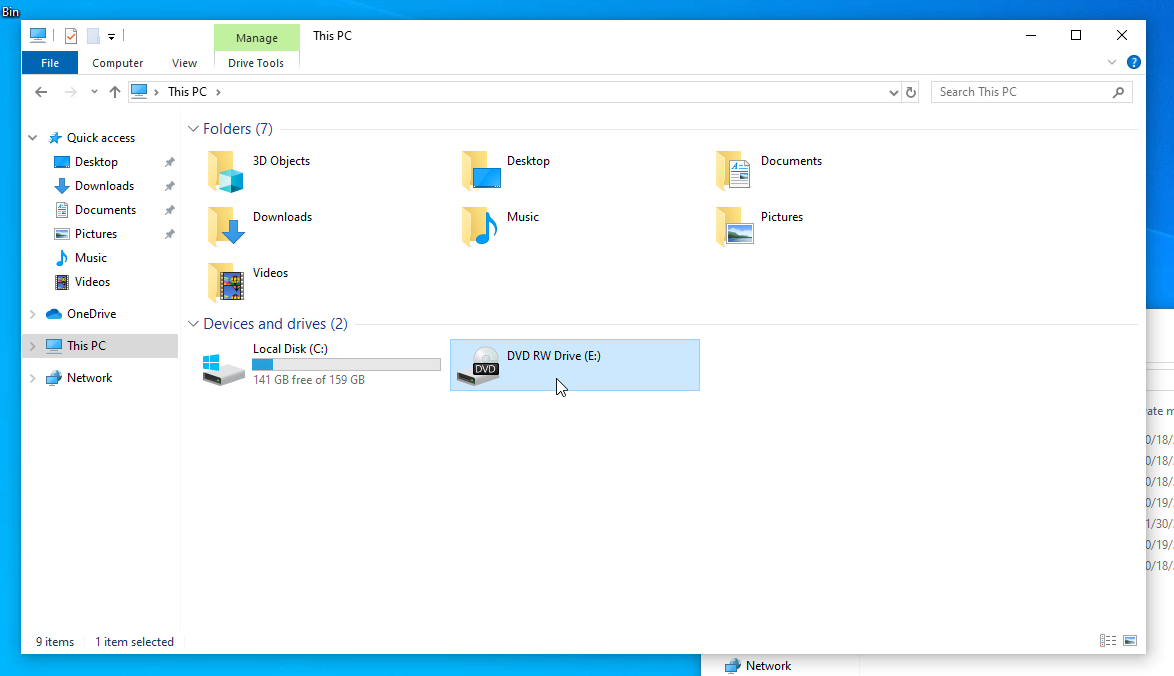This screenshot has width=1174, height=676.
Task: Switch to large icons view in status bar
Action: (1130, 641)
